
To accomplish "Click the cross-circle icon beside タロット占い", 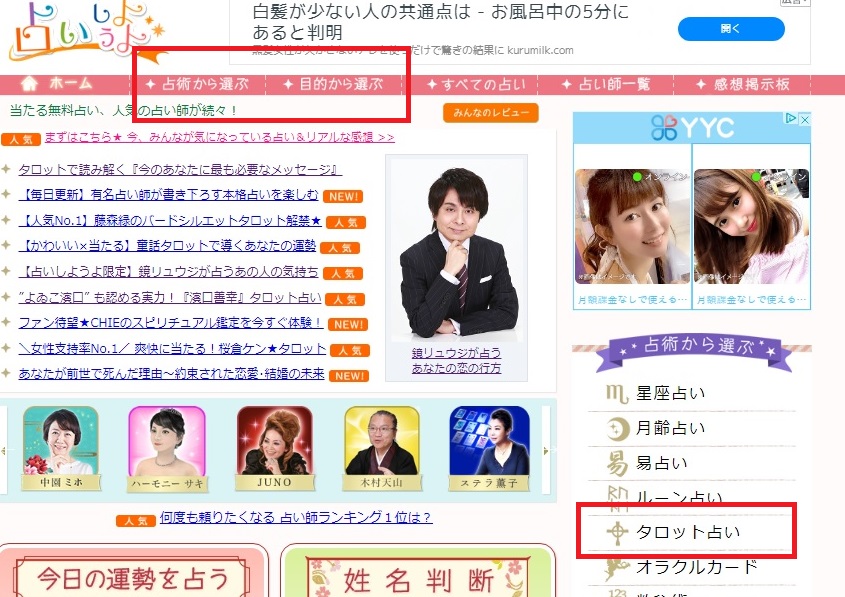I will [617, 533].
